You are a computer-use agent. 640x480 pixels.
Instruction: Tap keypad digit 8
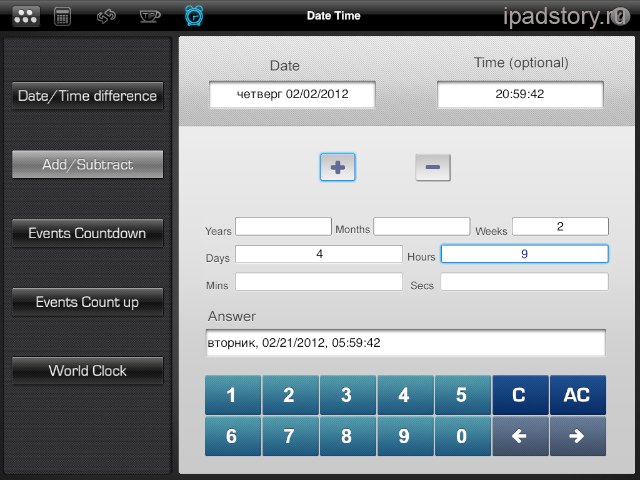point(348,436)
